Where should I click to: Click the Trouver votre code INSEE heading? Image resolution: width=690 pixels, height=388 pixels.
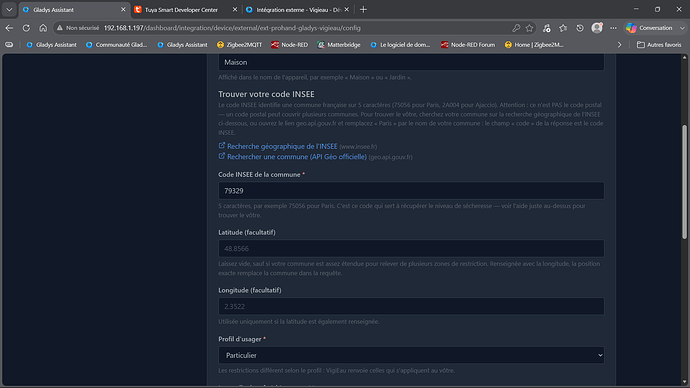pos(266,94)
